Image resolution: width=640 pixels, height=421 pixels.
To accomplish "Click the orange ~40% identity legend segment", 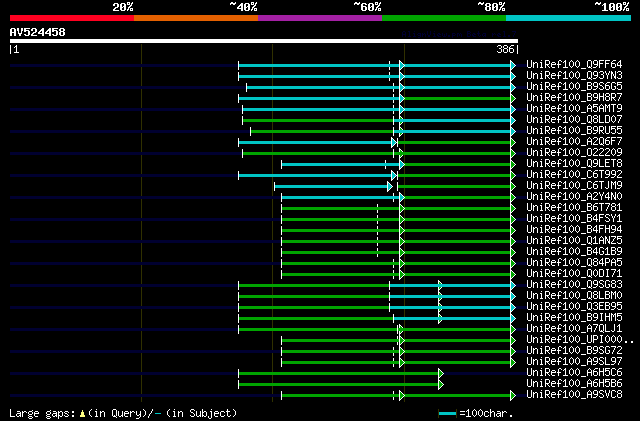I will pyautogui.click(x=196, y=18).
